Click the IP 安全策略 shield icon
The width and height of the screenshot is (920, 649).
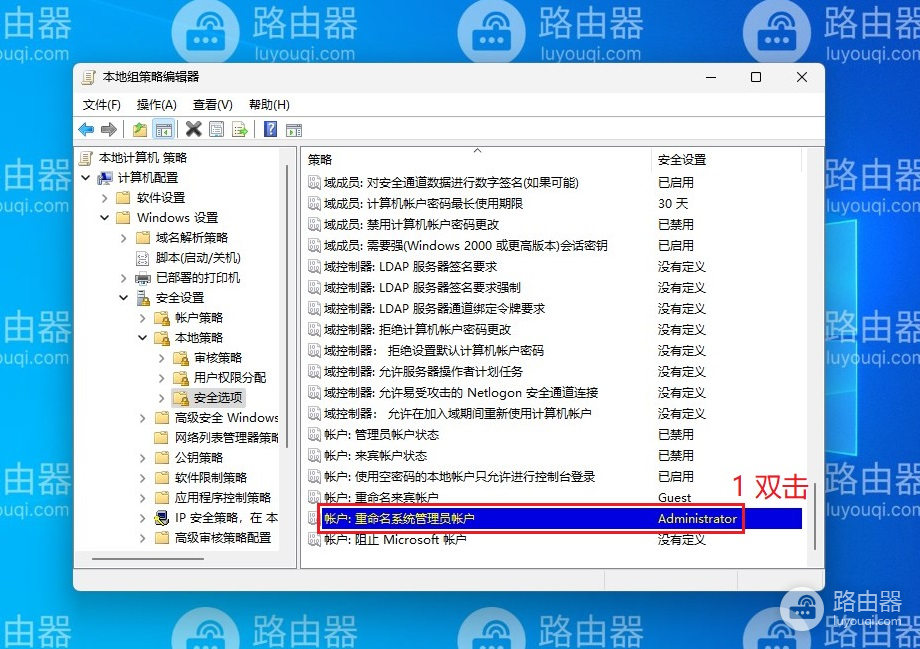tap(161, 518)
